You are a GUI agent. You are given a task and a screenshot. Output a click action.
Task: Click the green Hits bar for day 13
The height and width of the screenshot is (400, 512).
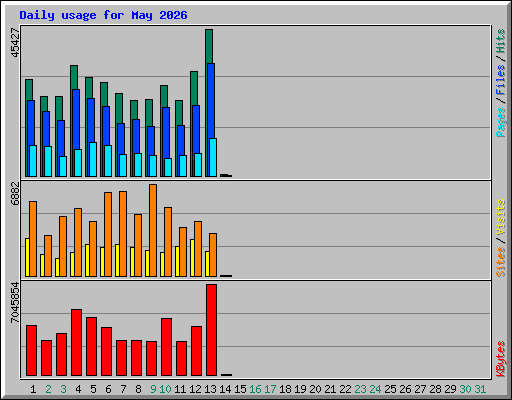[x=209, y=46]
